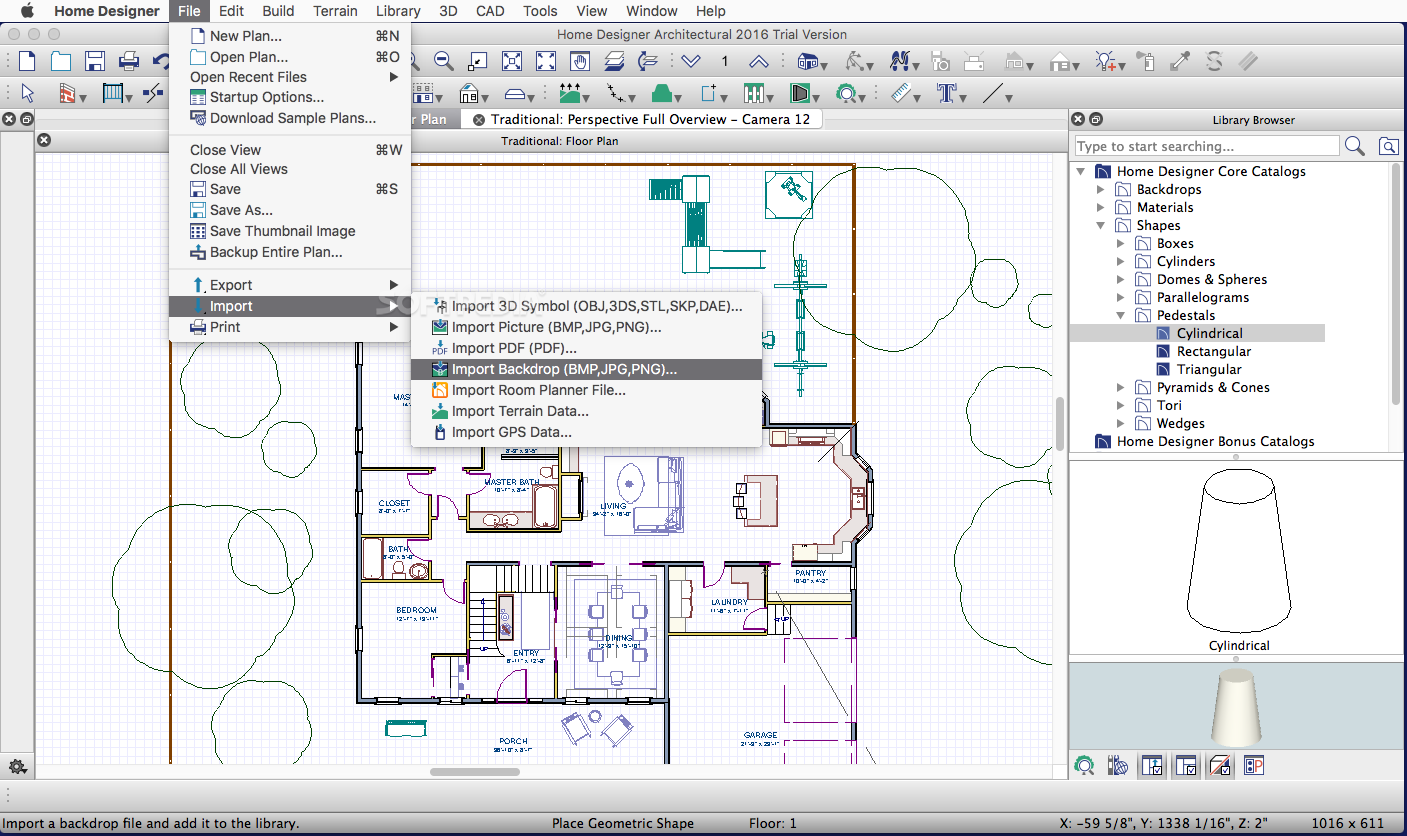
Task: Expand the Materials library folder
Action: pyautogui.click(x=1101, y=207)
